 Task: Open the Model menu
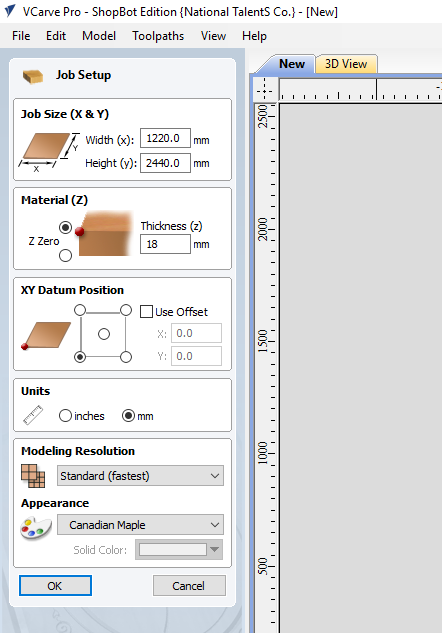click(x=99, y=36)
